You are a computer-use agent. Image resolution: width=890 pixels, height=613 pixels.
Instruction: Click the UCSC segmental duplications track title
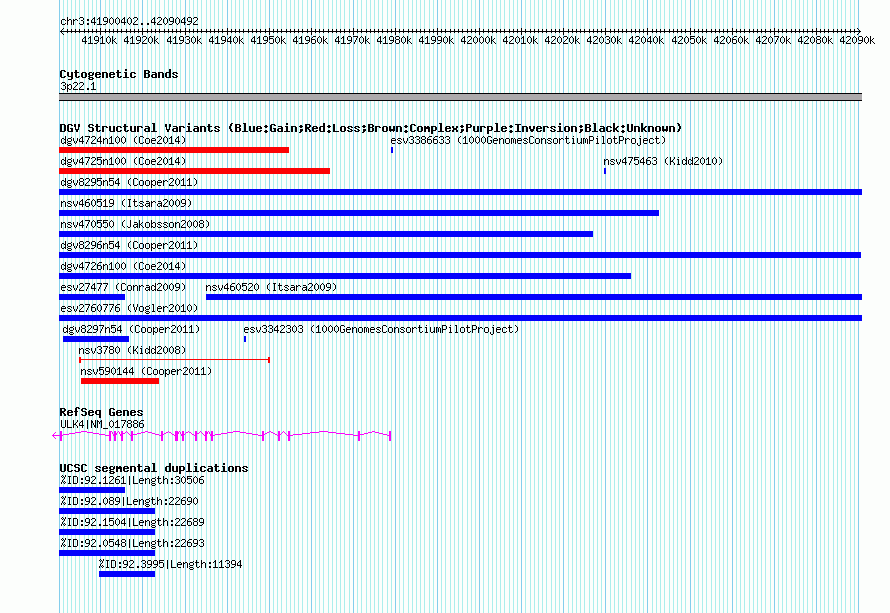tap(154, 468)
